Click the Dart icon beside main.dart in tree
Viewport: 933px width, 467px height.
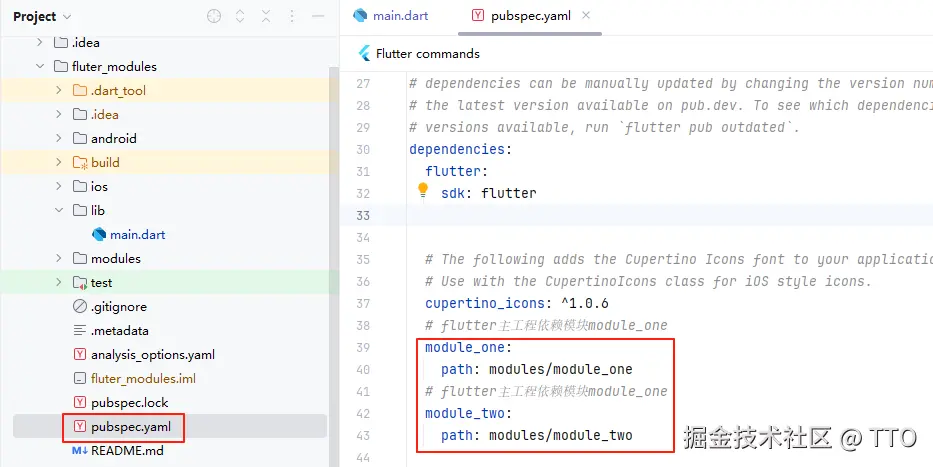coord(99,234)
